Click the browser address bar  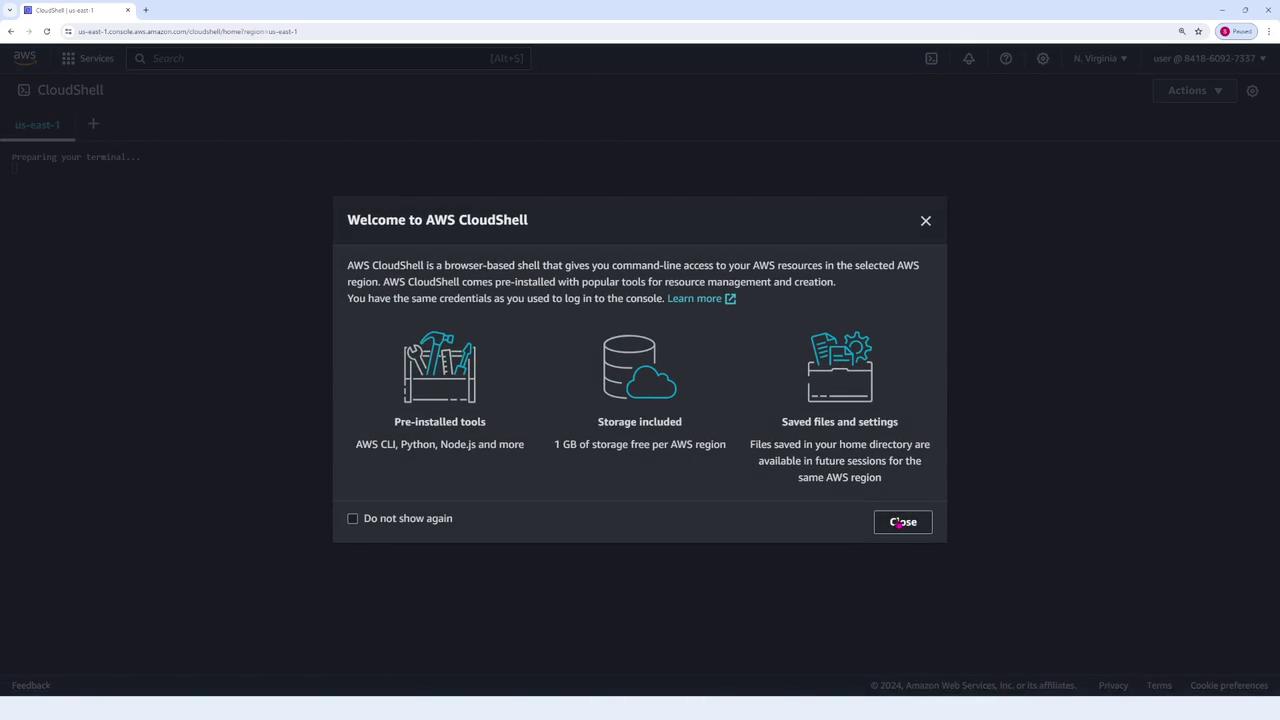[620, 32]
